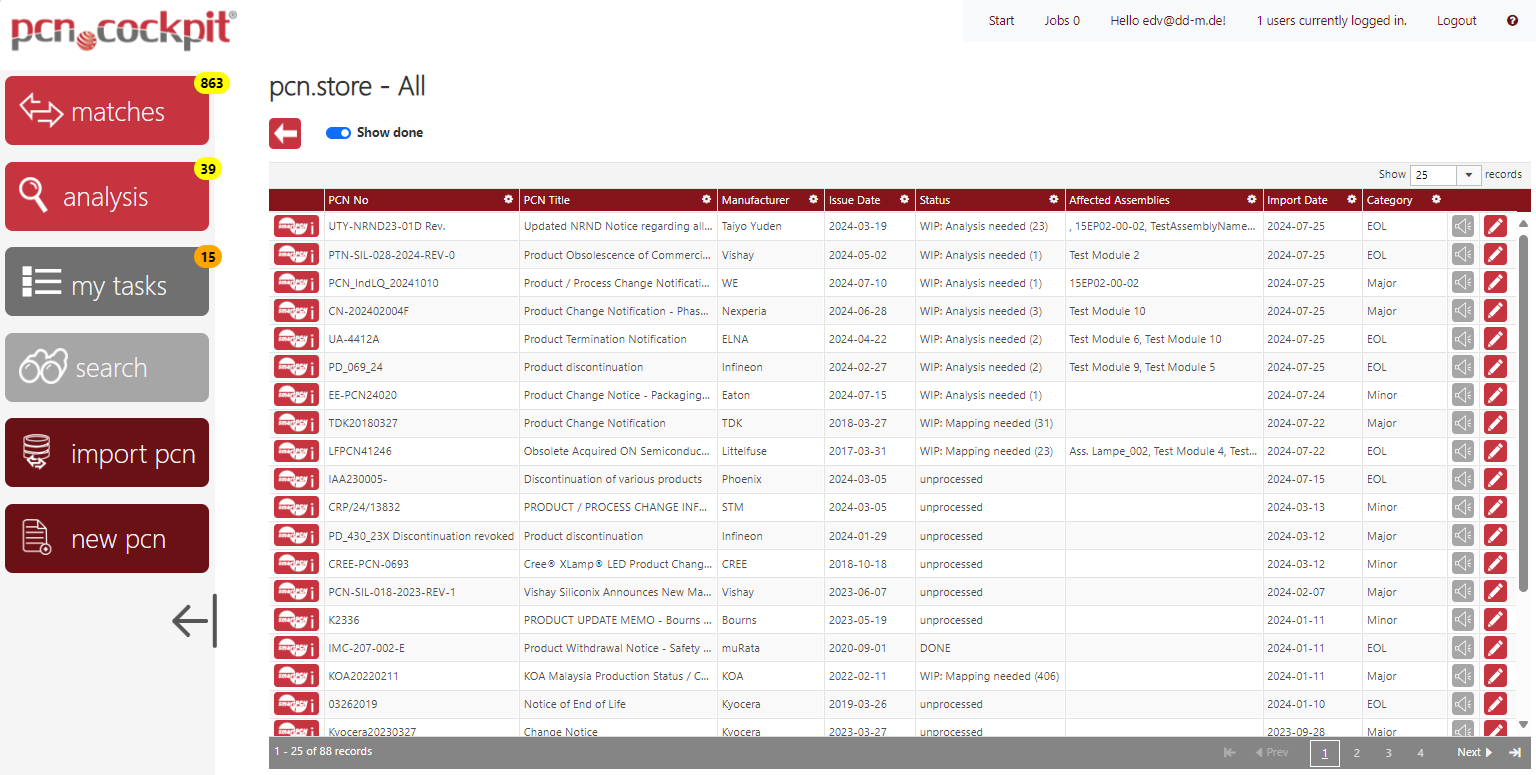
Task: Collapse the sidebar with left arrow icon
Action: click(193, 621)
